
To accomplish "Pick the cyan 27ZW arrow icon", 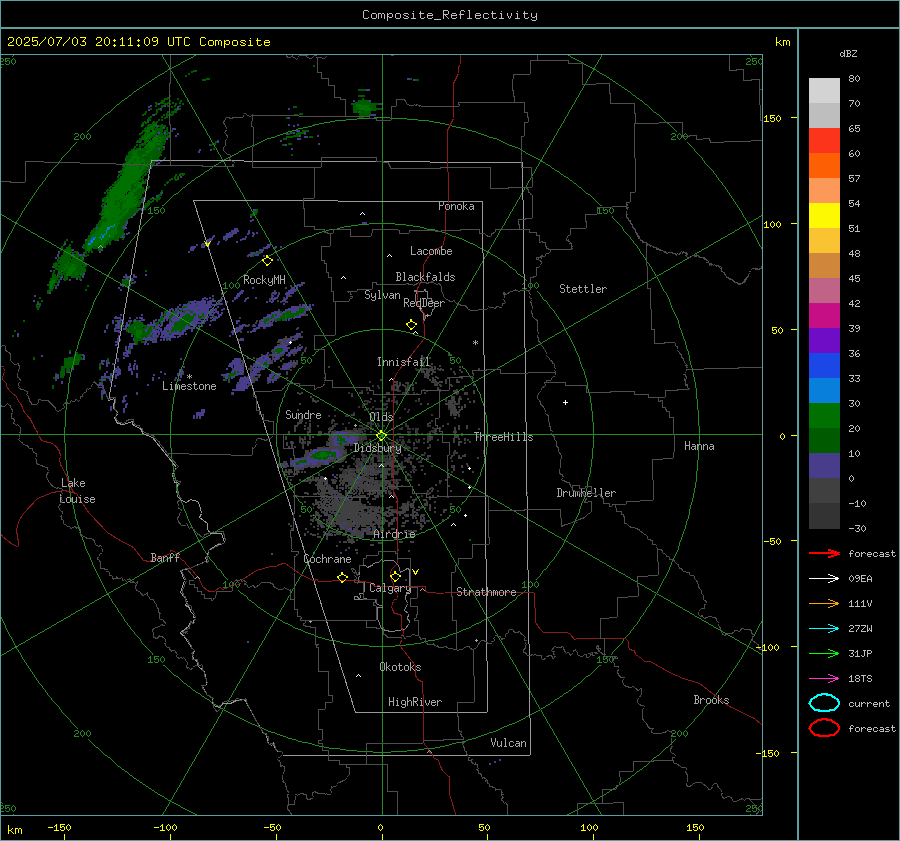I will [824, 629].
